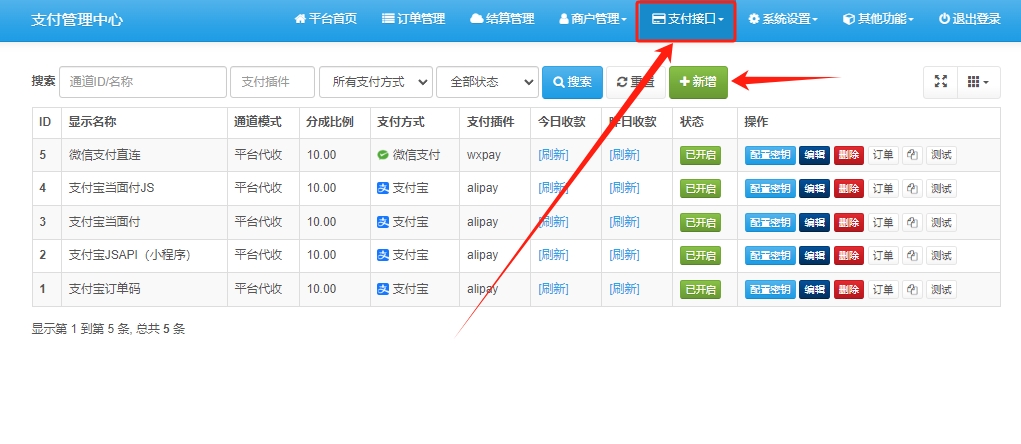1021x444 pixels.
Task: Focus the 支付插件 input field
Action: pos(272,82)
